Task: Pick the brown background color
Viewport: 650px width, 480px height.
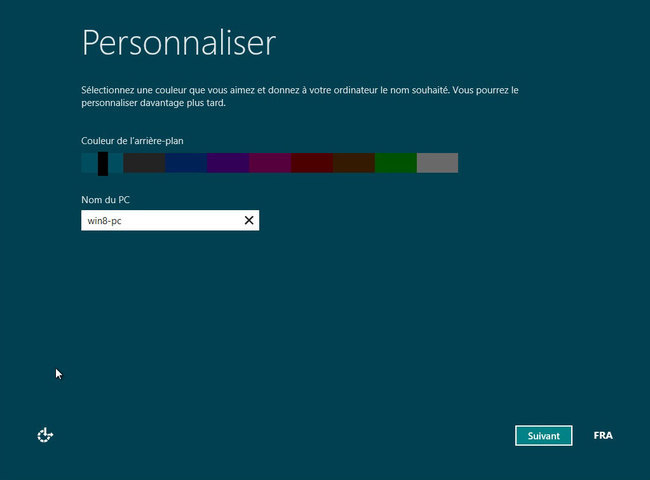Action: click(354, 163)
